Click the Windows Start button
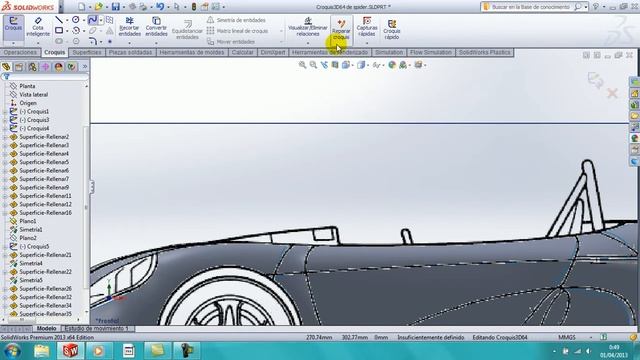640x360 pixels. point(12,351)
